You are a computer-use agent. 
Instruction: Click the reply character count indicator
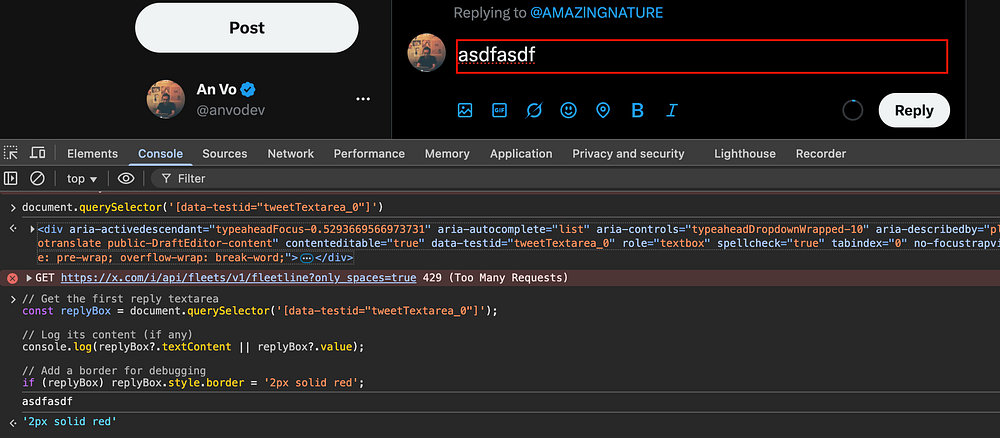point(852,111)
